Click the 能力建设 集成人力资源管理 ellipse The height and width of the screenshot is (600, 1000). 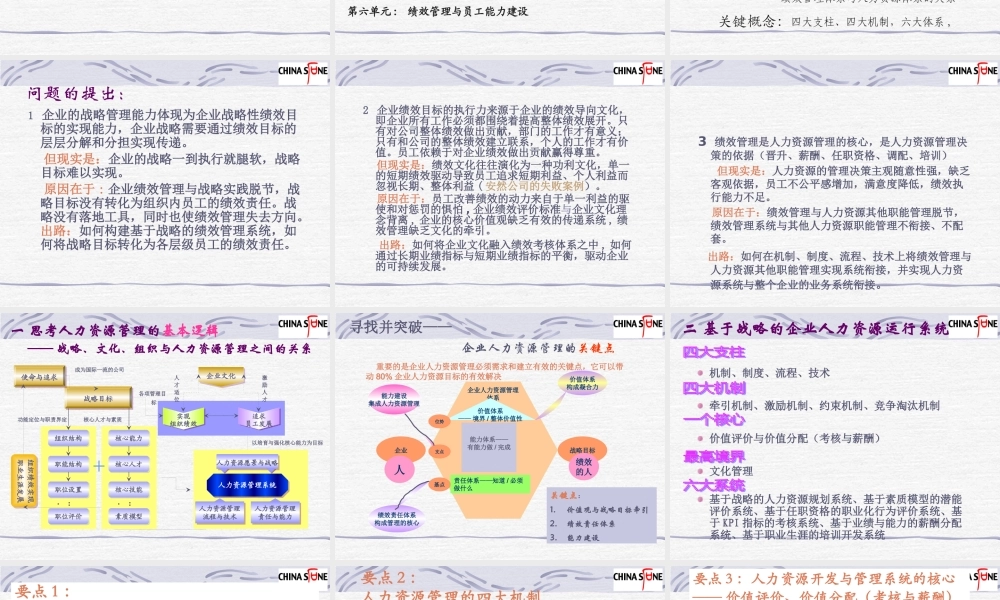click(x=393, y=400)
